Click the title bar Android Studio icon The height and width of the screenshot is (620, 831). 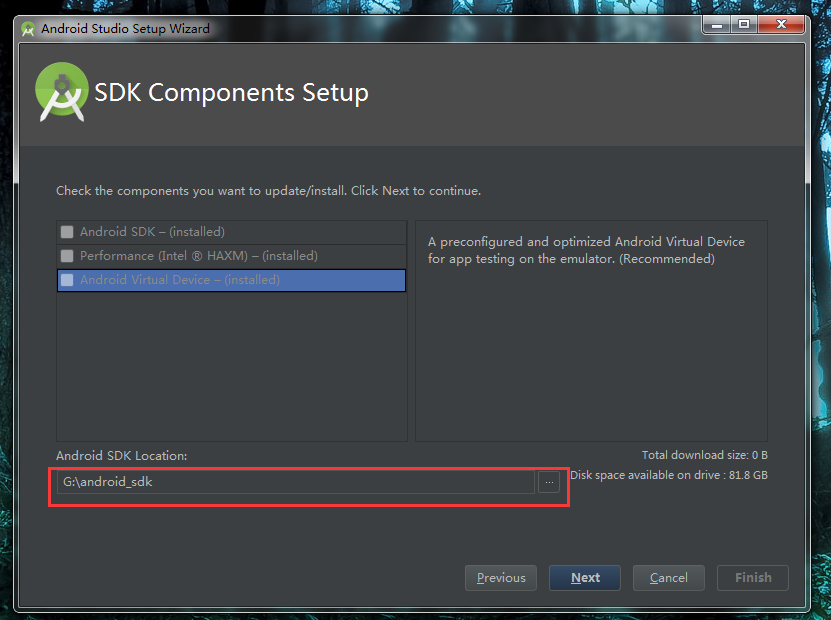tap(28, 29)
